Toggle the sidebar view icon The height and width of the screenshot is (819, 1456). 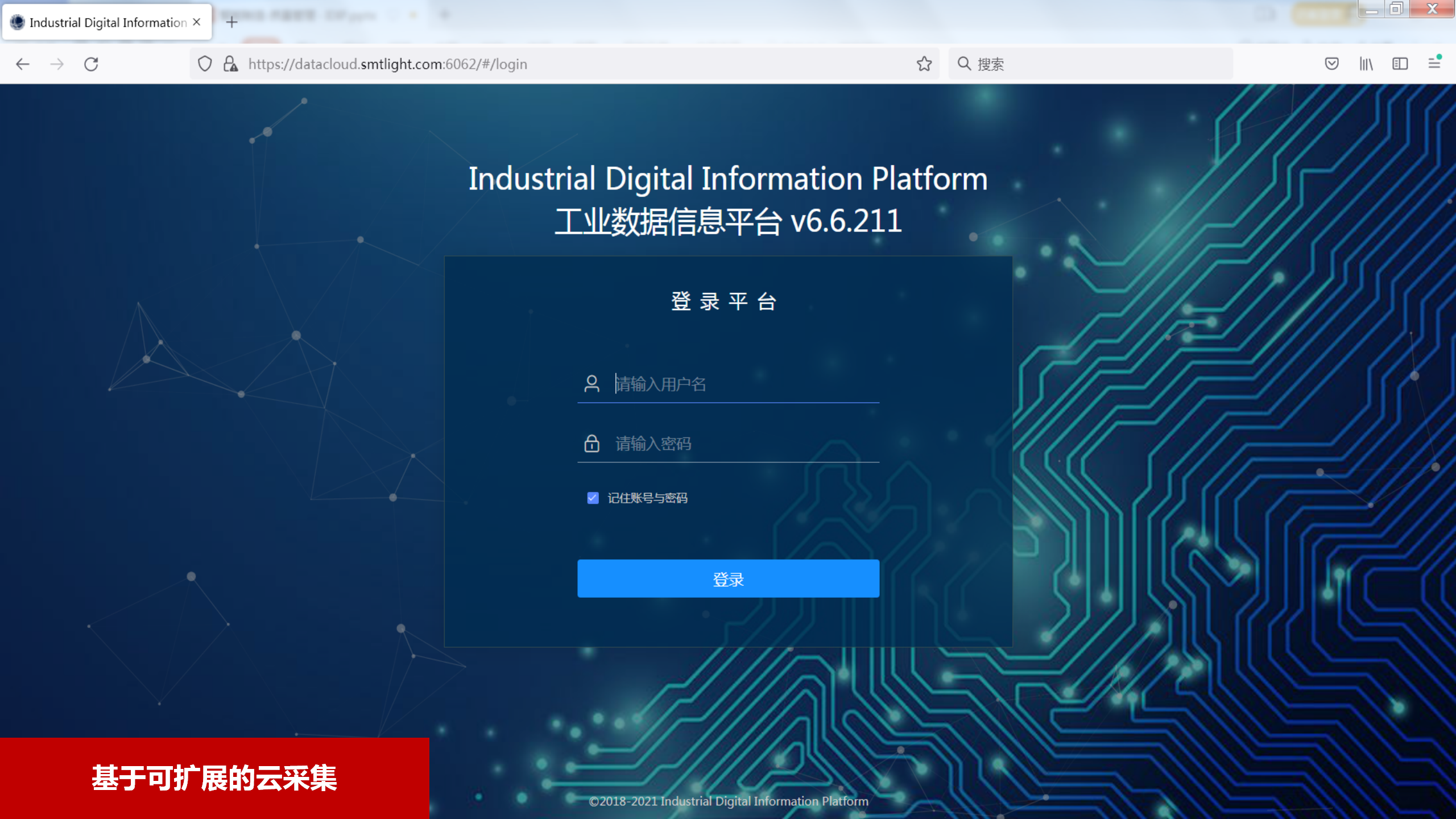coord(1400,64)
